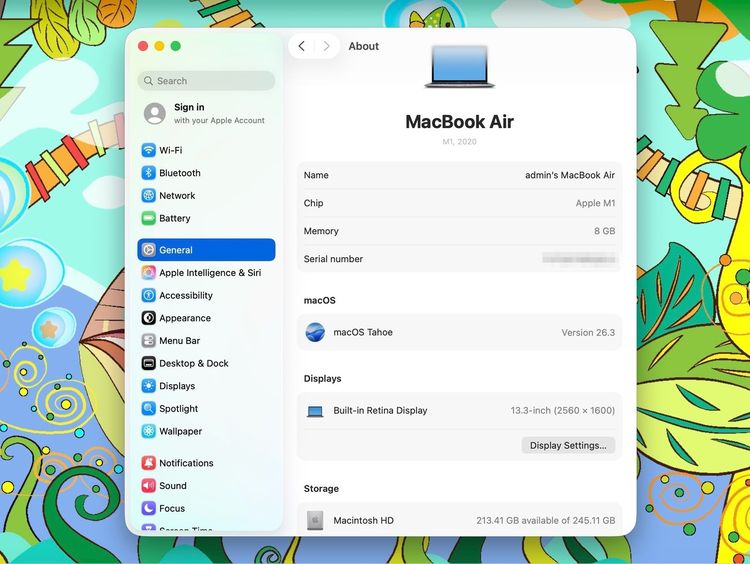Go back with the left chevron
The image size is (750, 564).
[x=301, y=46]
